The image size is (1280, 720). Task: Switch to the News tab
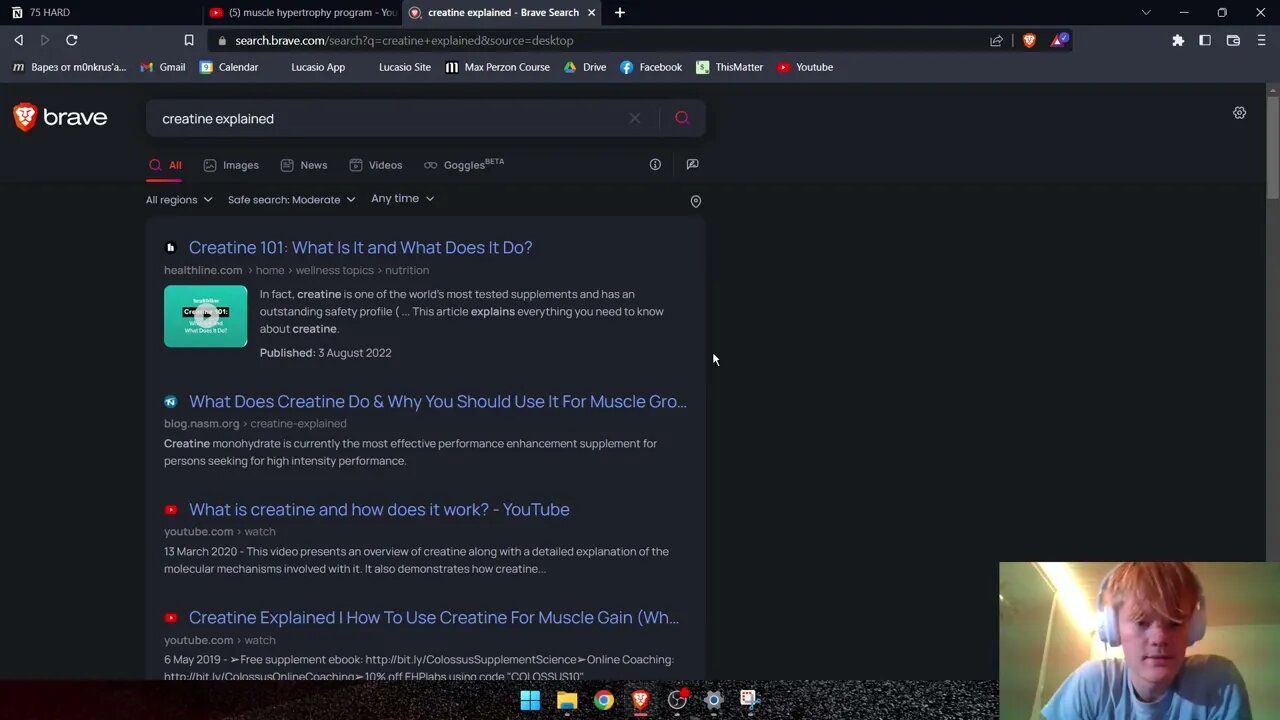(x=304, y=165)
